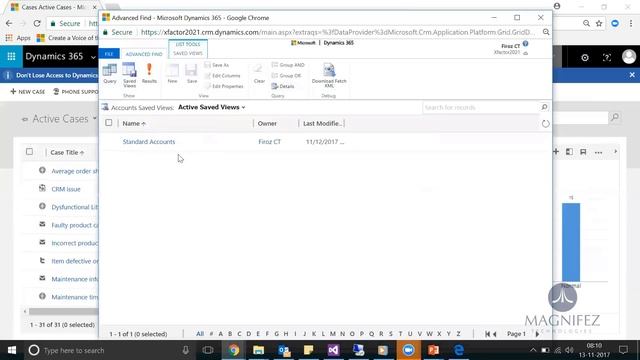The height and width of the screenshot is (360, 640).
Task: Open the Query button in ribbon
Action: point(109,73)
